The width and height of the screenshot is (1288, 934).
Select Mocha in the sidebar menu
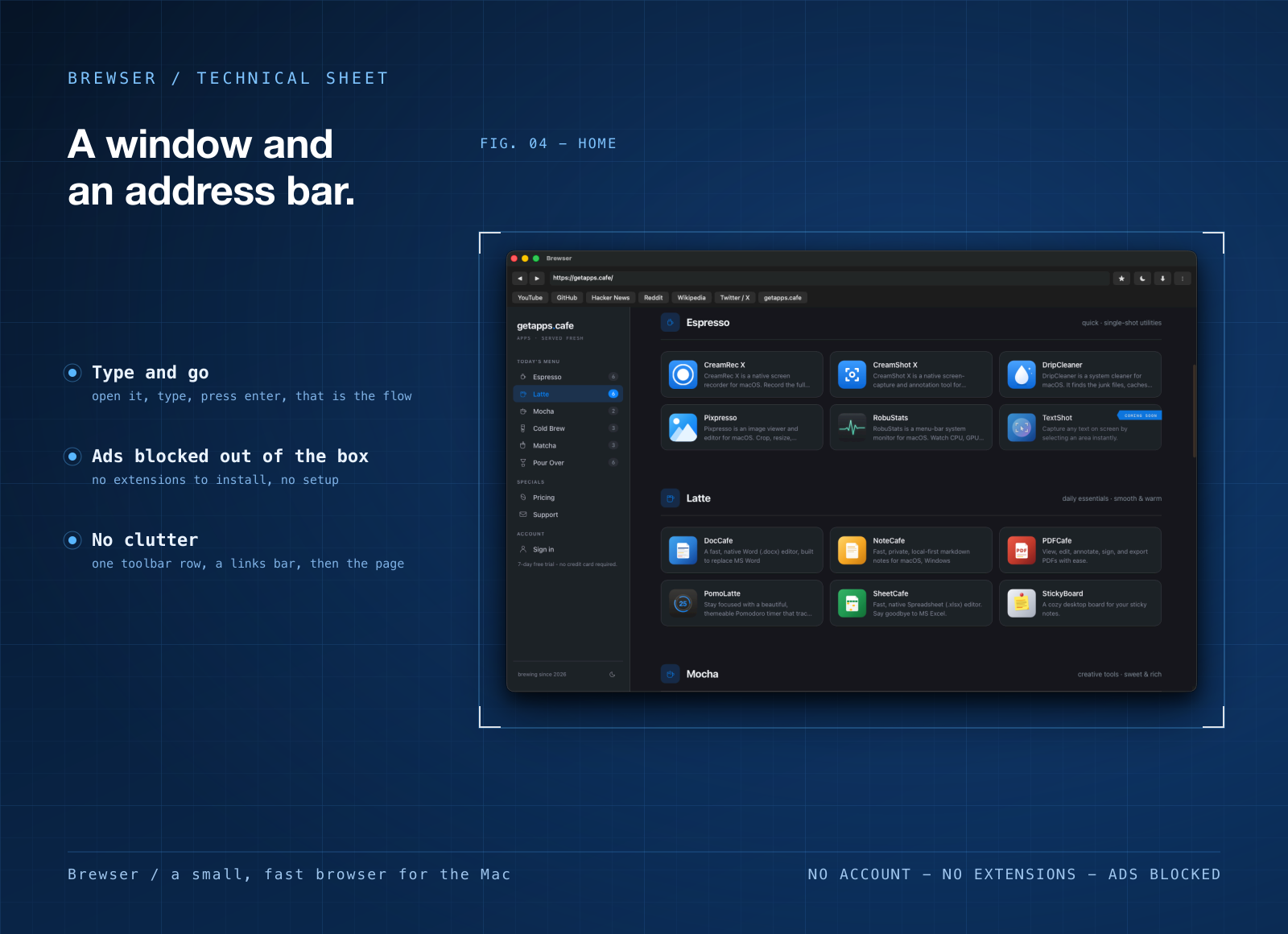click(x=568, y=411)
